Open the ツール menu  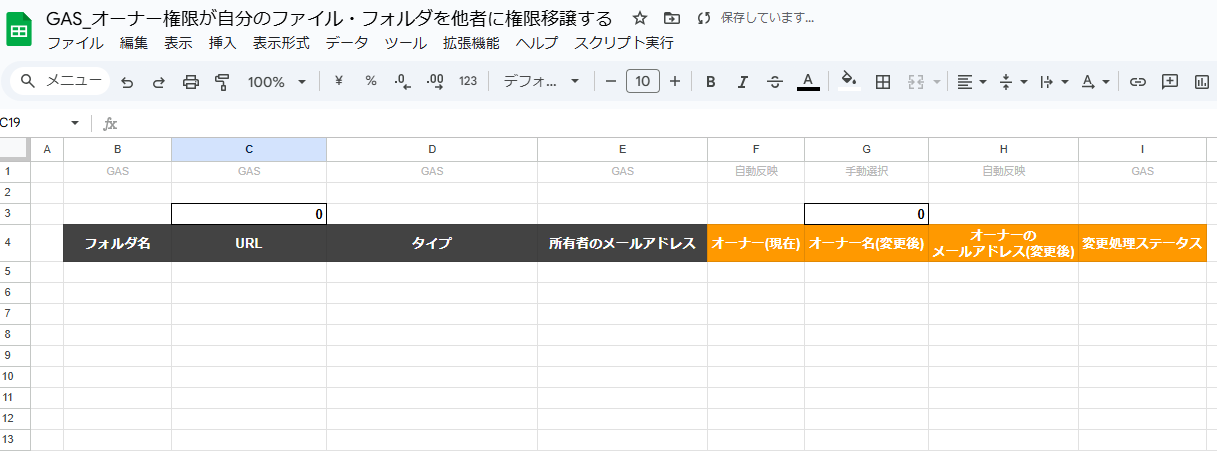[x=406, y=43]
